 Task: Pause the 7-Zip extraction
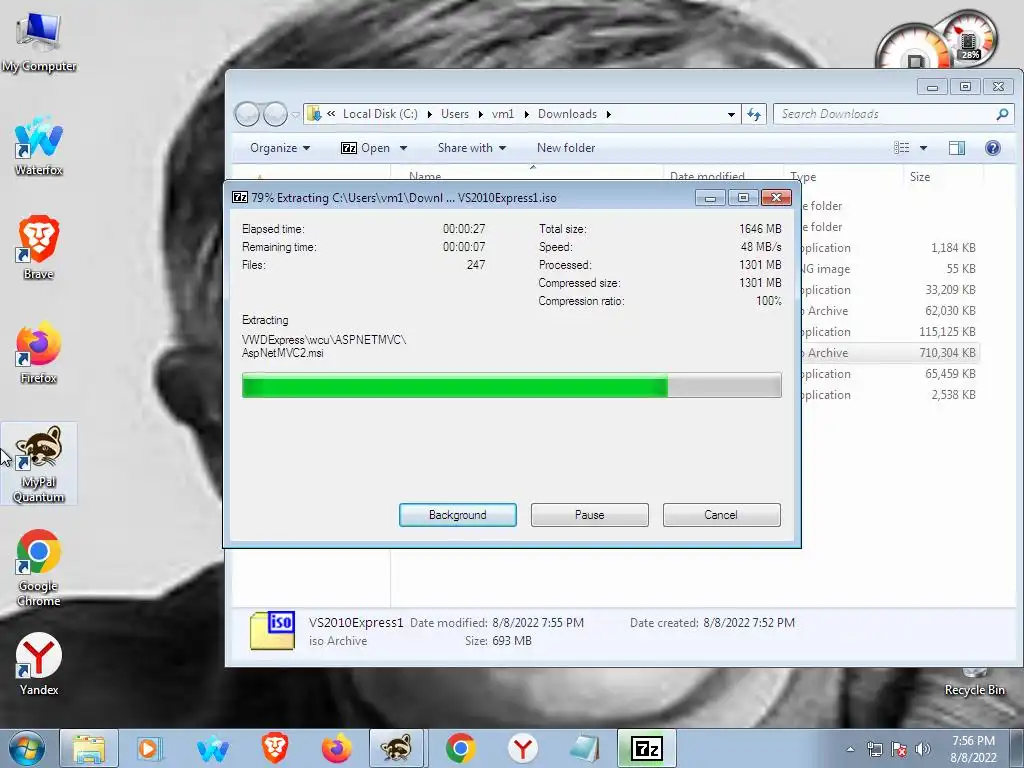tap(590, 515)
